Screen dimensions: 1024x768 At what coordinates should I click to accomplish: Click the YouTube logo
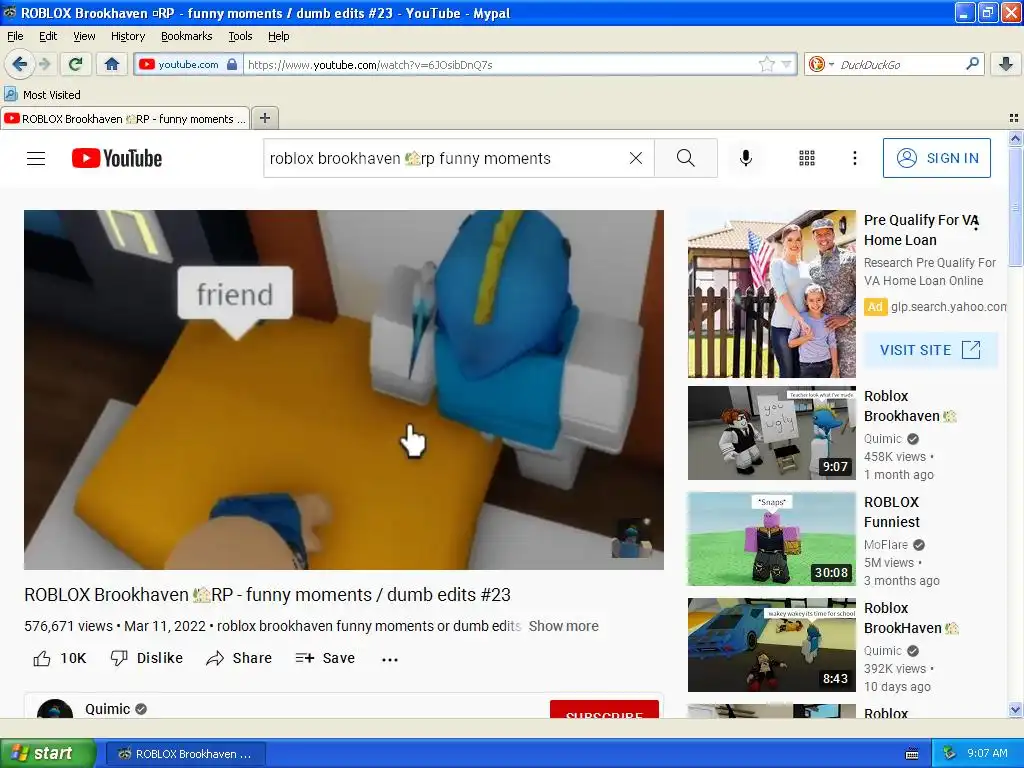117,158
